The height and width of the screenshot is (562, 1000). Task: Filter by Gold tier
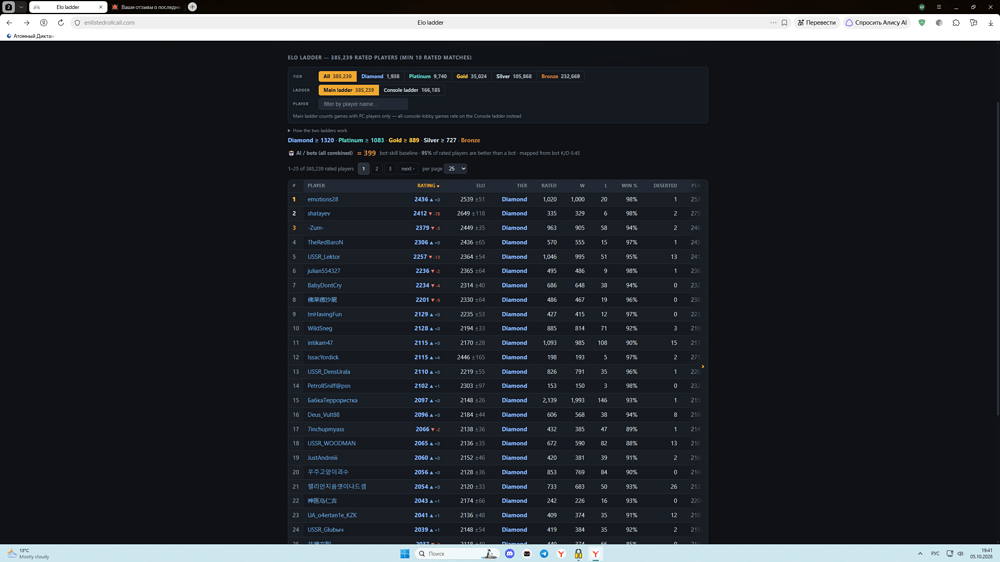[471, 76]
